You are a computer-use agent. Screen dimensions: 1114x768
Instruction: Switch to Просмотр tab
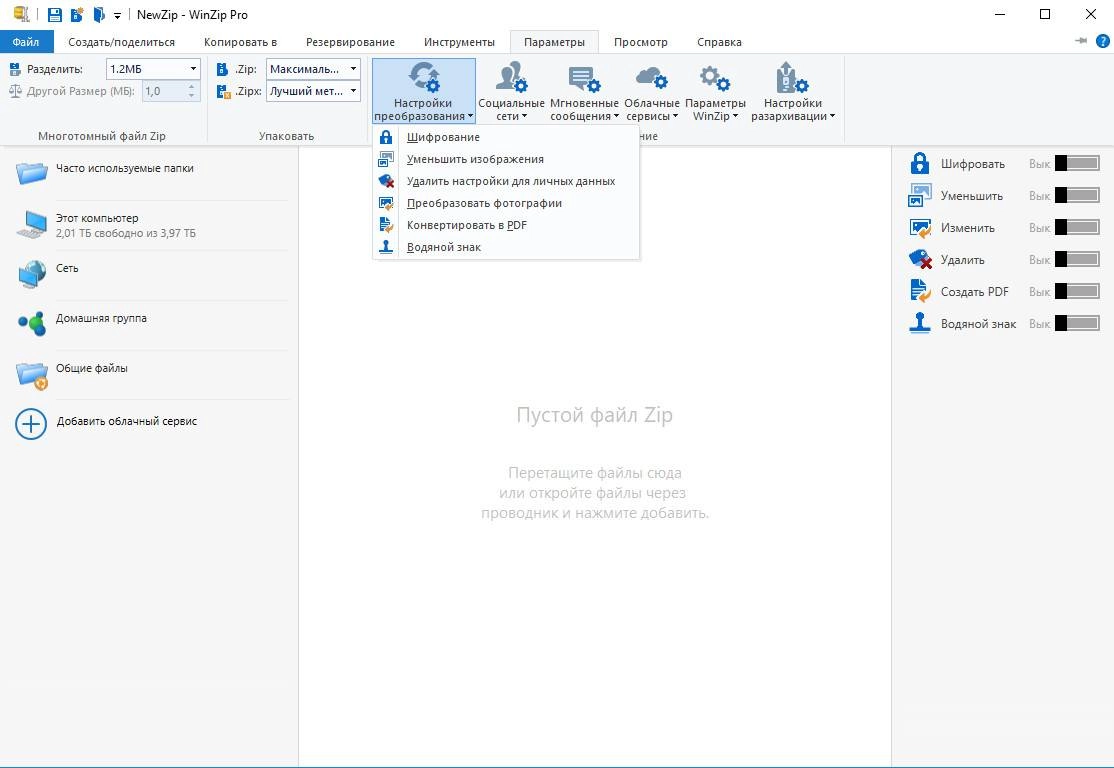pos(641,42)
